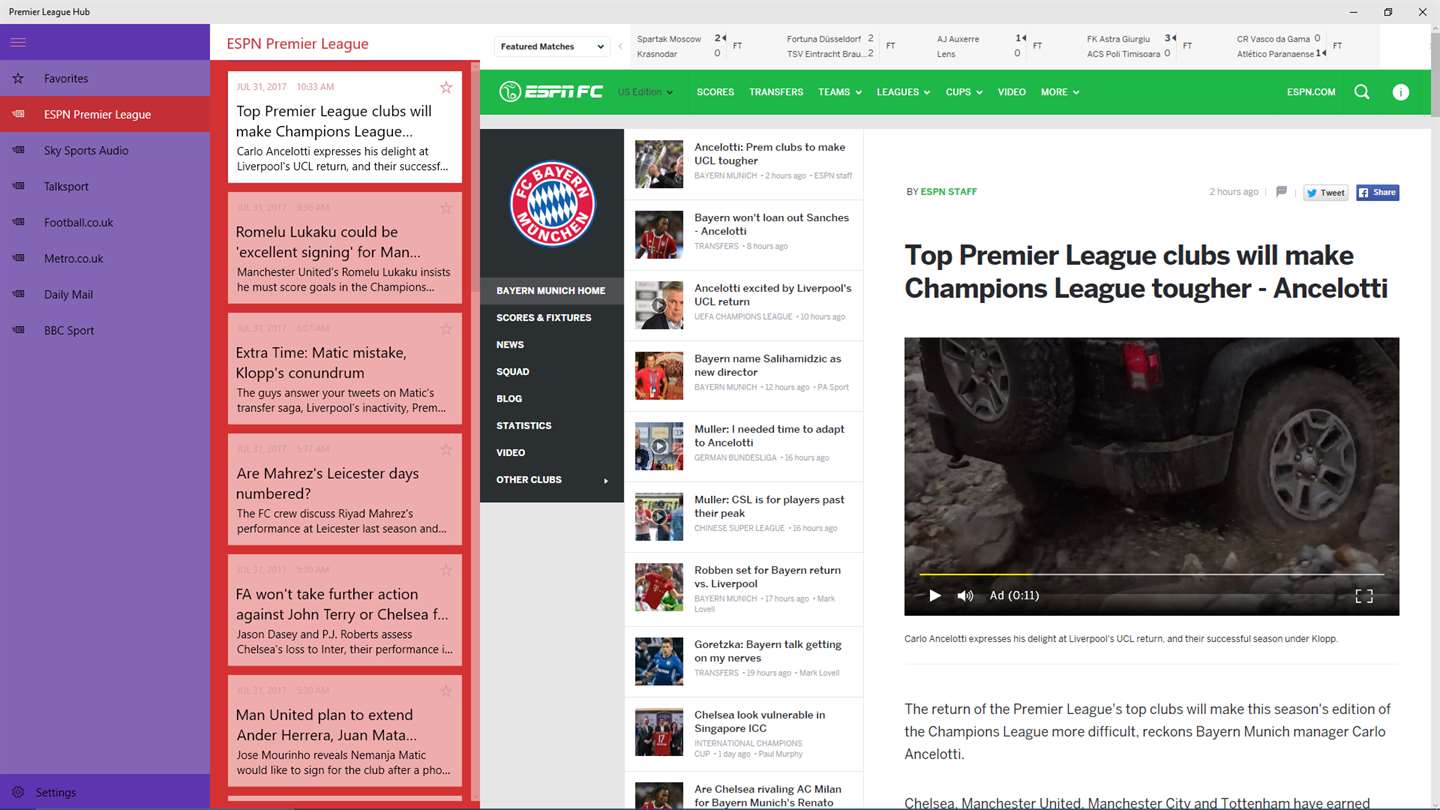1440x810 pixels.
Task: Play the article video
Action: (935, 596)
